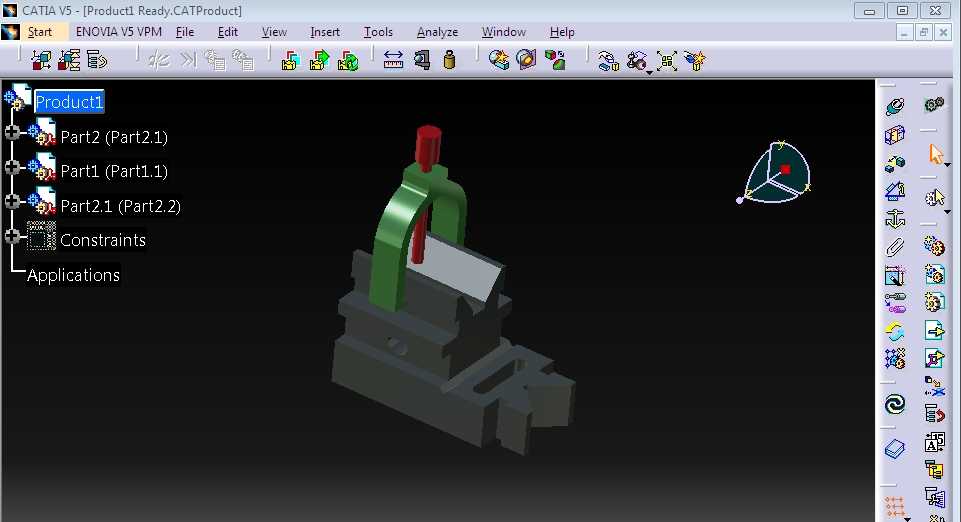Expand the Part2 (Part2.1) tree node
961x522 pixels.
click(x=12, y=132)
